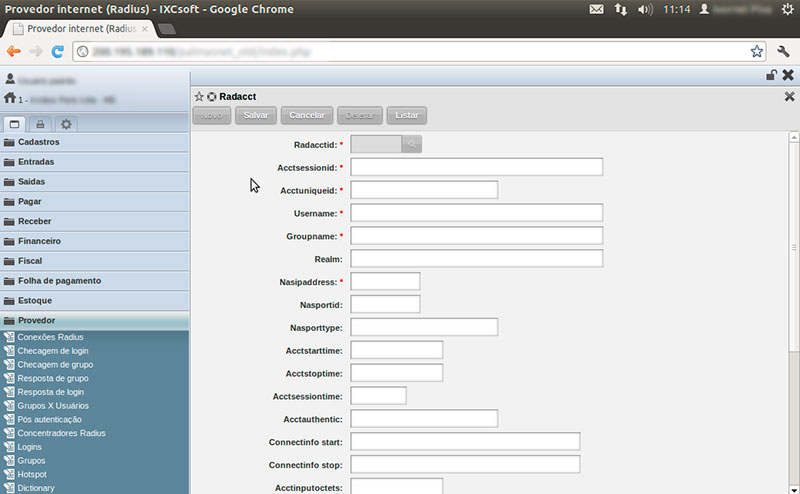The image size is (800, 494).
Task: Click the unlock padlock icon
Action: [x=771, y=75]
